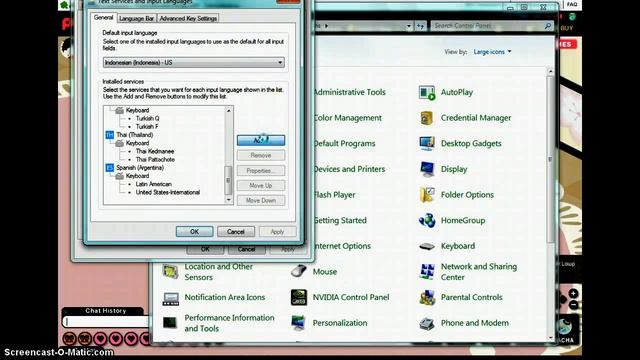Click the TH Thai language badge
Screen dimensions: 640x360
tap(109, 135)
